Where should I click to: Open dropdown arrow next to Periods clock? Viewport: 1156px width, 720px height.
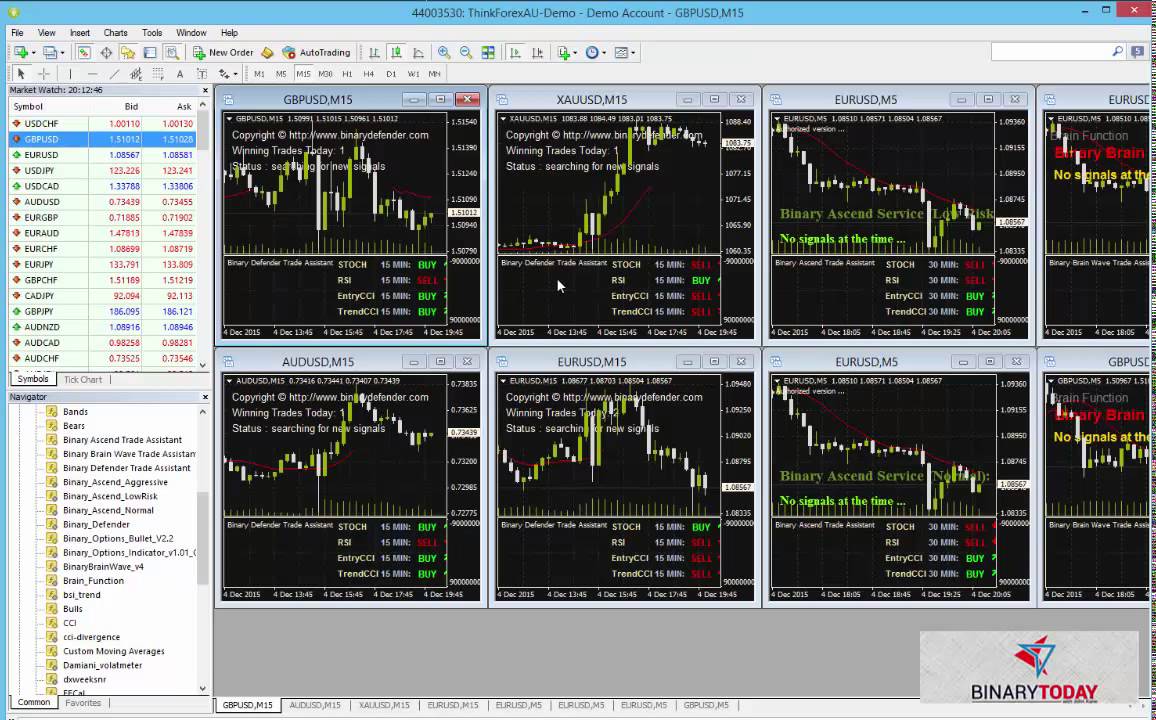[604, 53]
